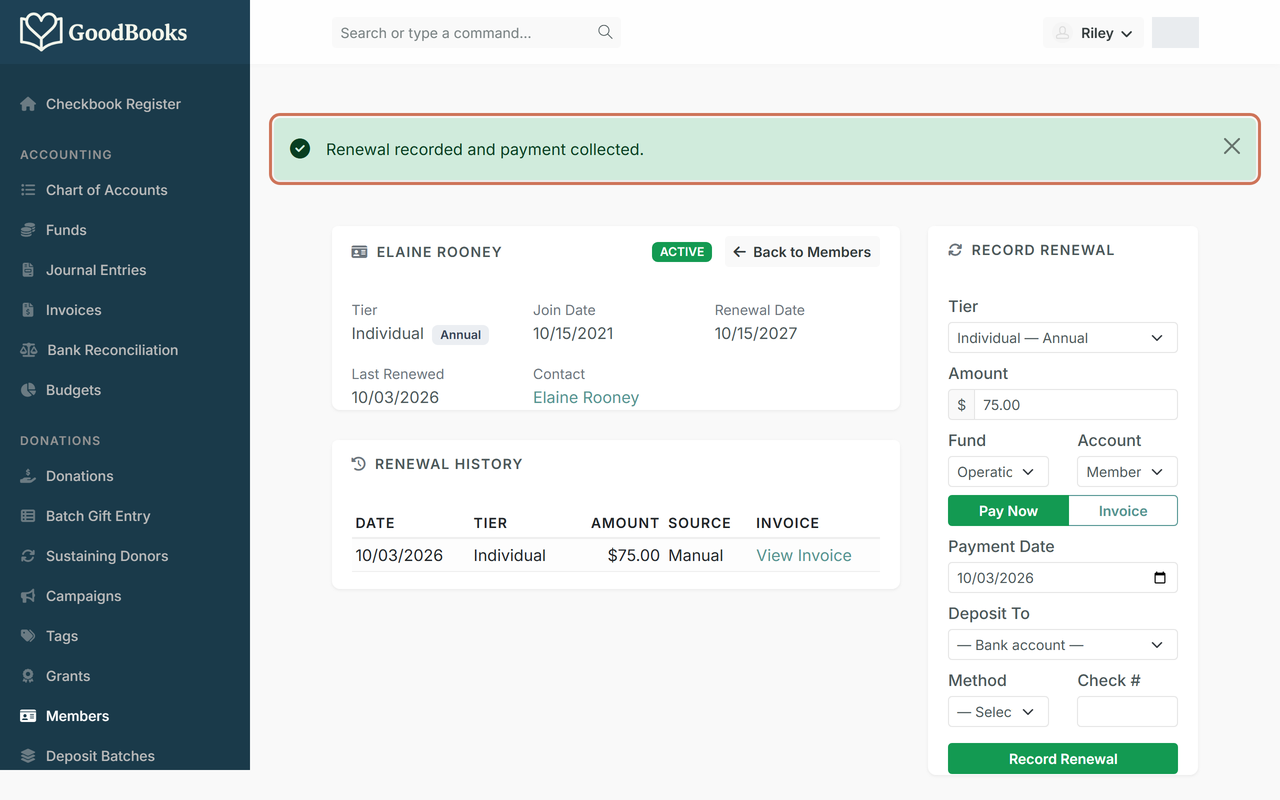The image size is (1280, 800).
Task: Focus the search or command box
Action: [x=476, y=33]
